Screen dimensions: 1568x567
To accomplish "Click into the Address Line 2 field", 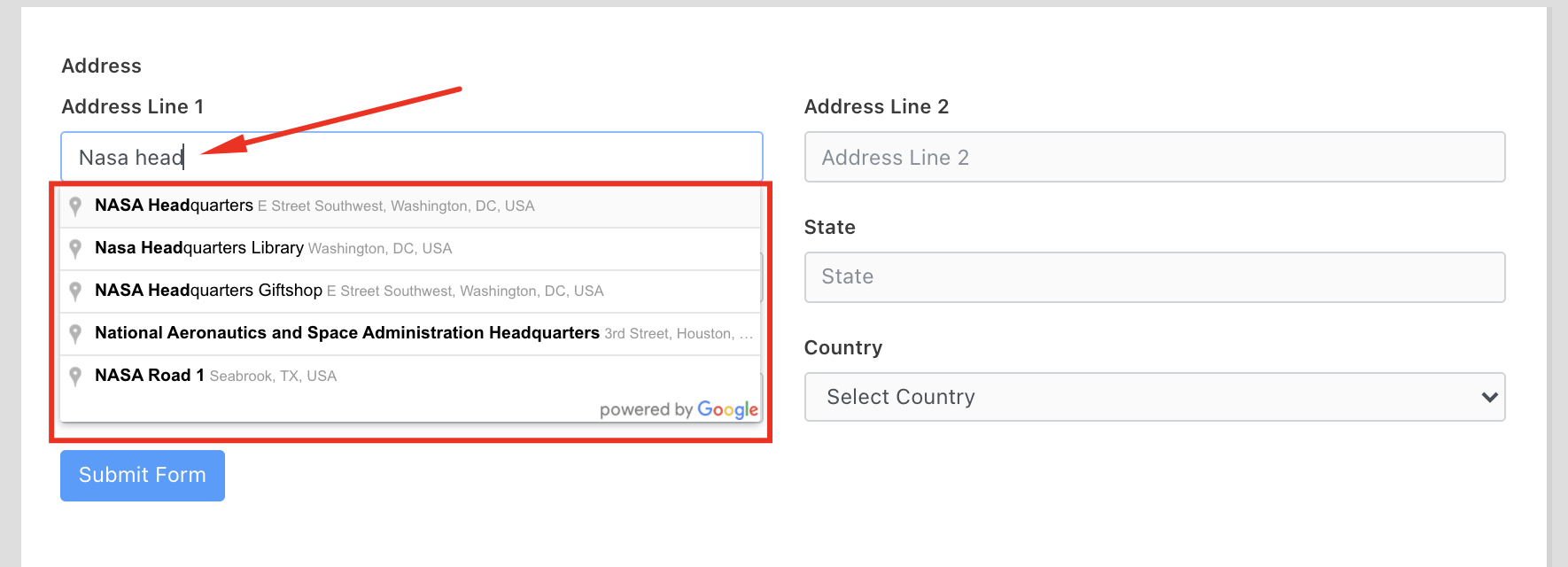I will [1154, 157].
